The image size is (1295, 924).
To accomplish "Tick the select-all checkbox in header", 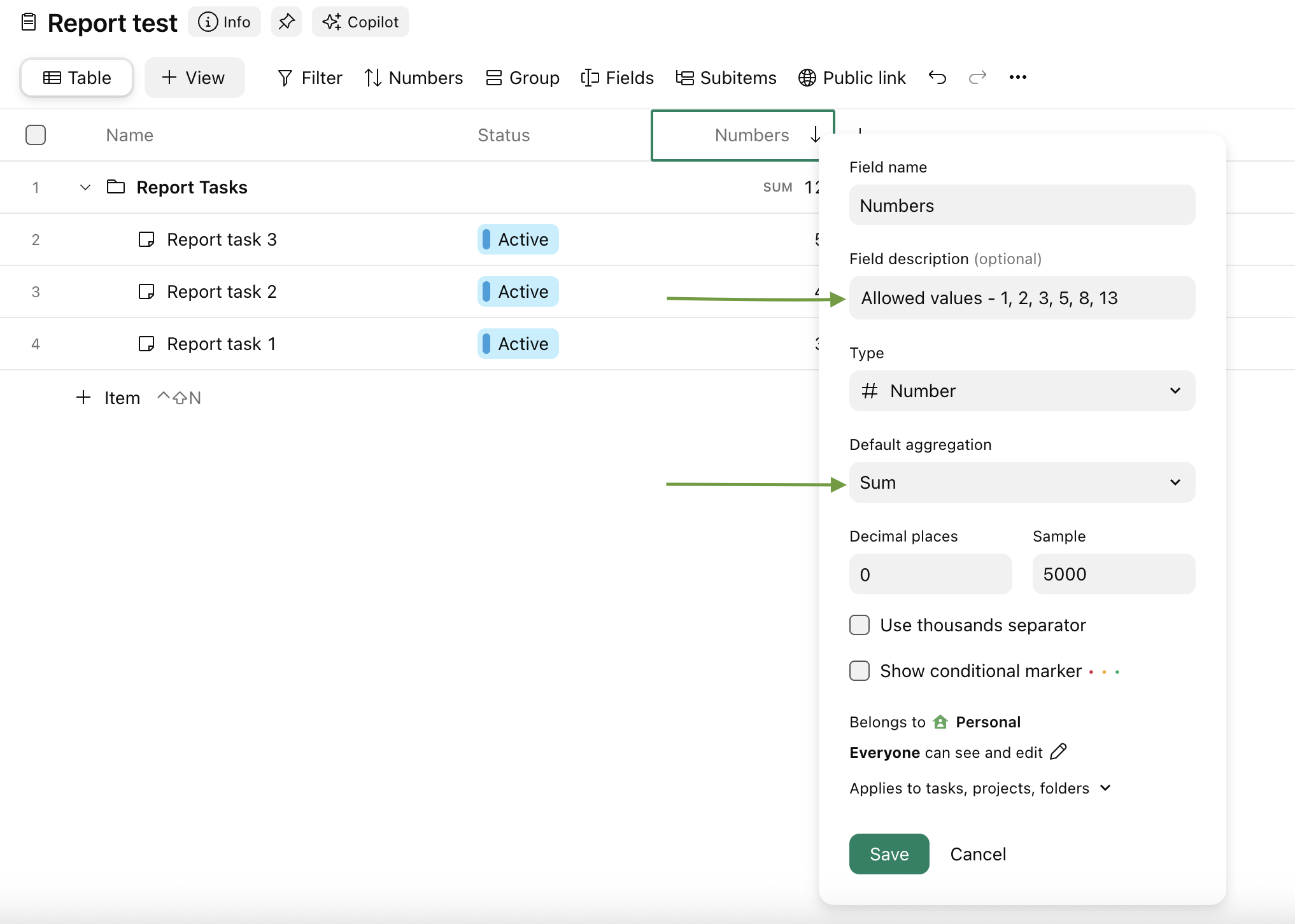I will [36, 135].
